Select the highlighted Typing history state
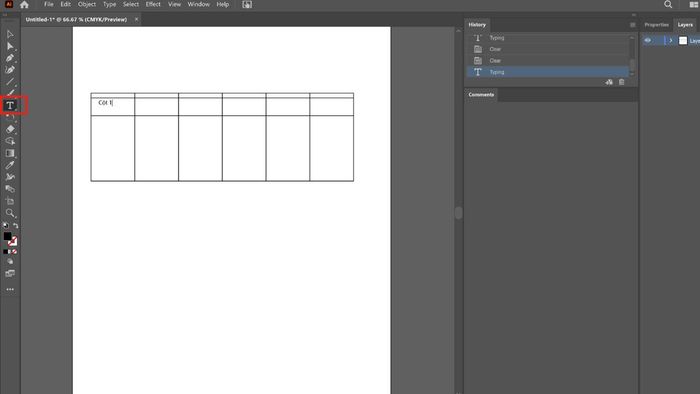 tap(548, 72)
